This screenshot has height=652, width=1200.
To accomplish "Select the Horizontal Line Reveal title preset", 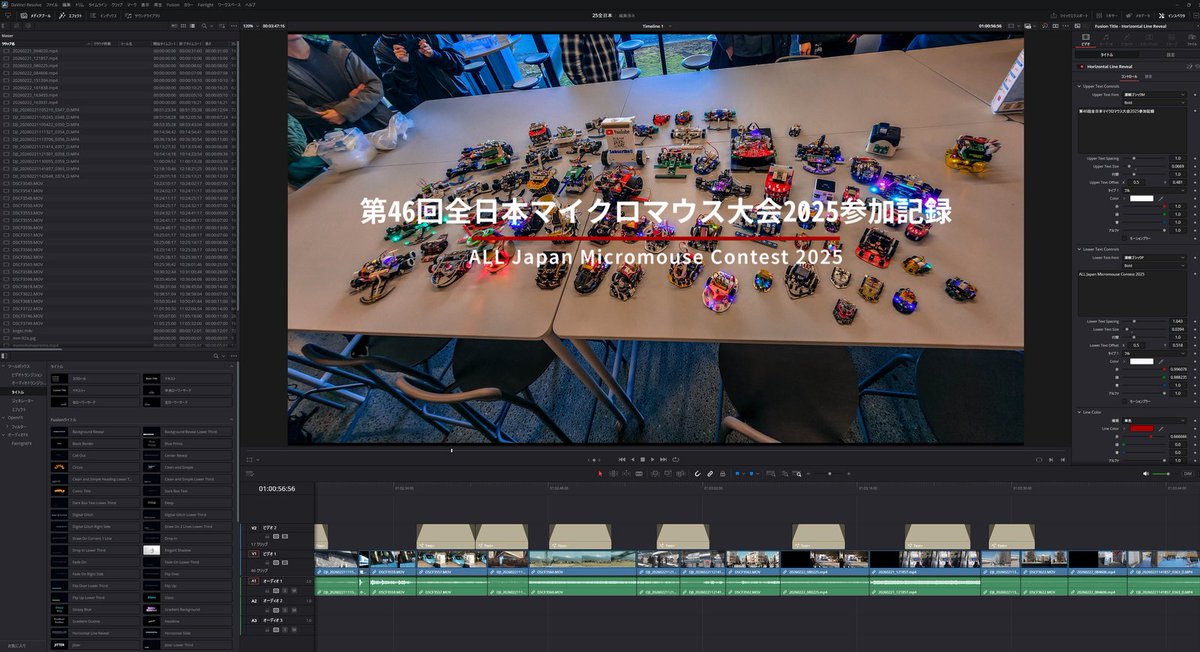I will pyautogui.click(x=93, y=633).
